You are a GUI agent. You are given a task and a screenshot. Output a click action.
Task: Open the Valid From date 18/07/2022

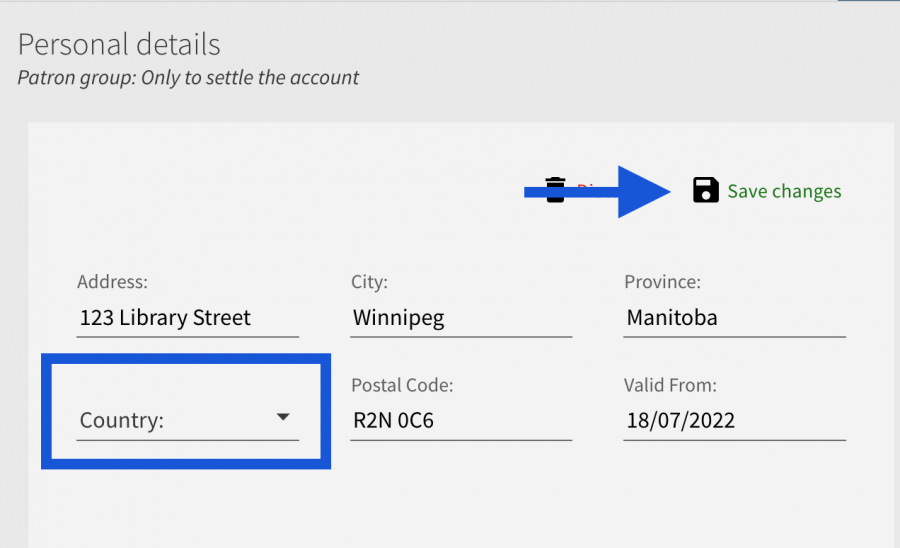[x=734, y=421]
